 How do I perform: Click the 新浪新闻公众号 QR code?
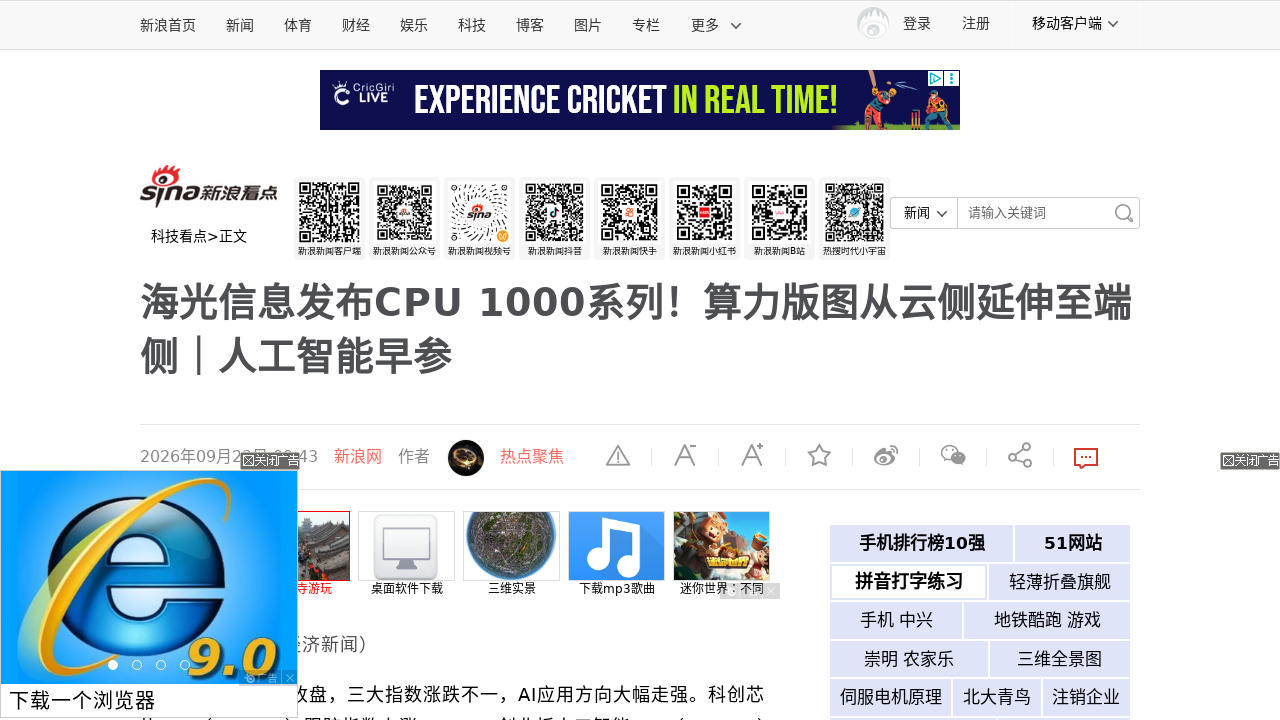[x=404, y=213]
